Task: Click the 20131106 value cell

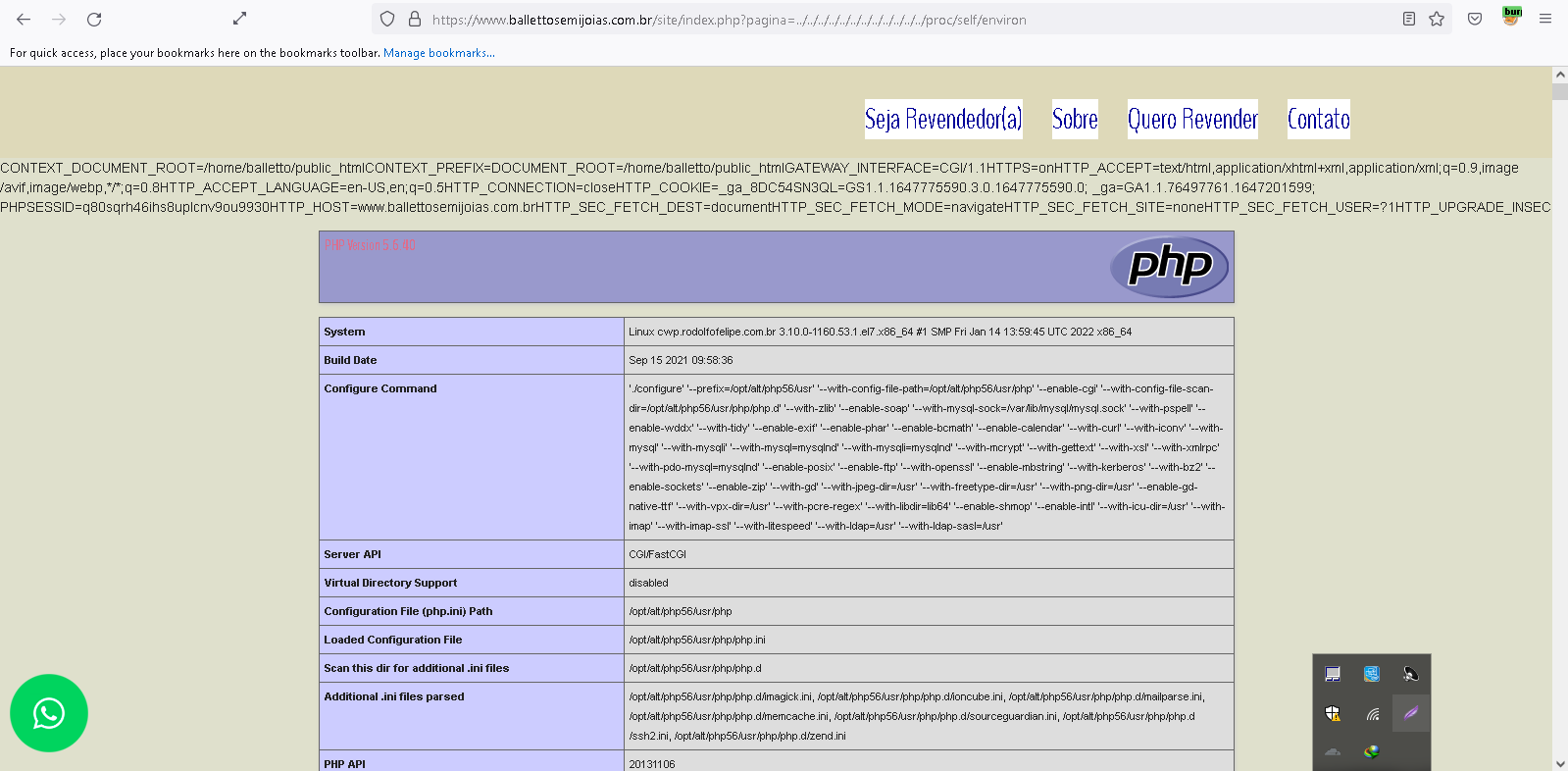Action: [x=929, y=761]
